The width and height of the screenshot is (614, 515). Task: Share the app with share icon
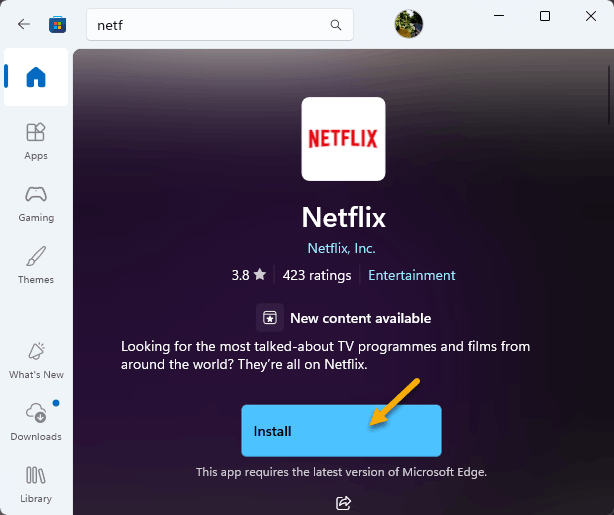point(343,502)
